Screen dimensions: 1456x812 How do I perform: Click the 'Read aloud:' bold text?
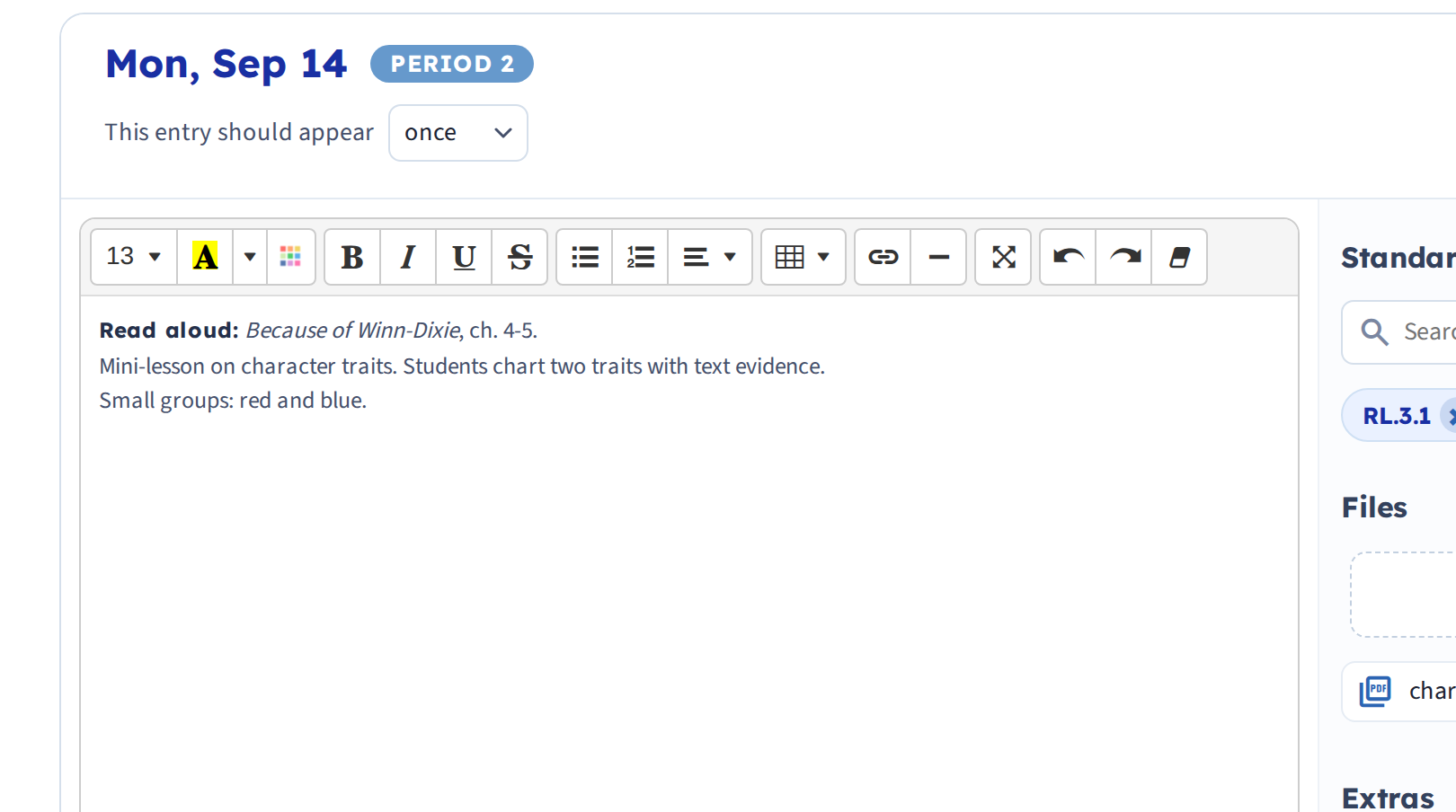[x=169, y=331]
